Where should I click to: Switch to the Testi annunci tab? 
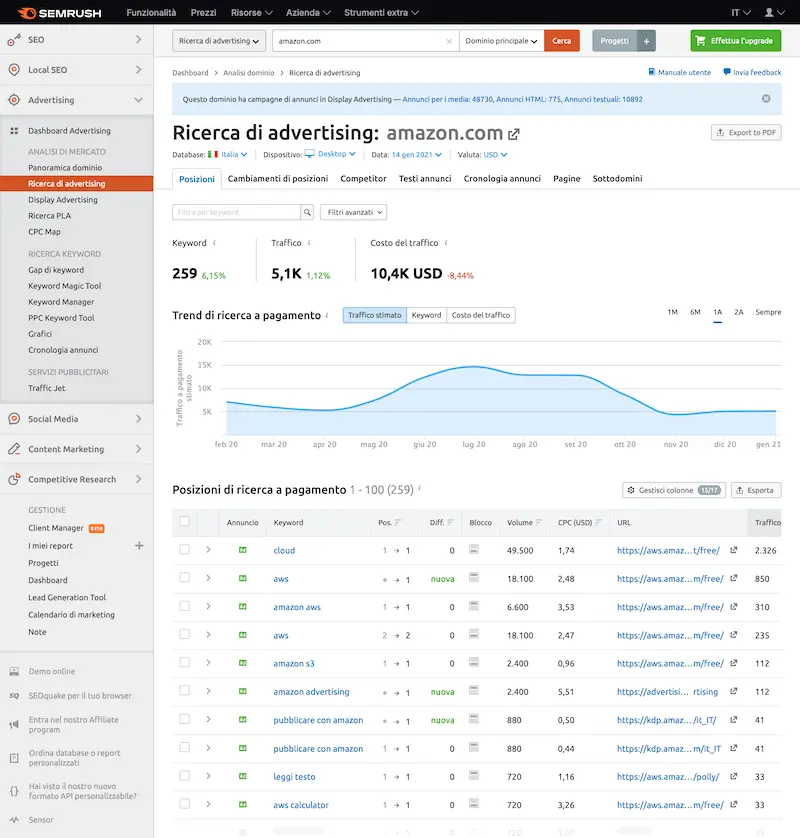425,179
